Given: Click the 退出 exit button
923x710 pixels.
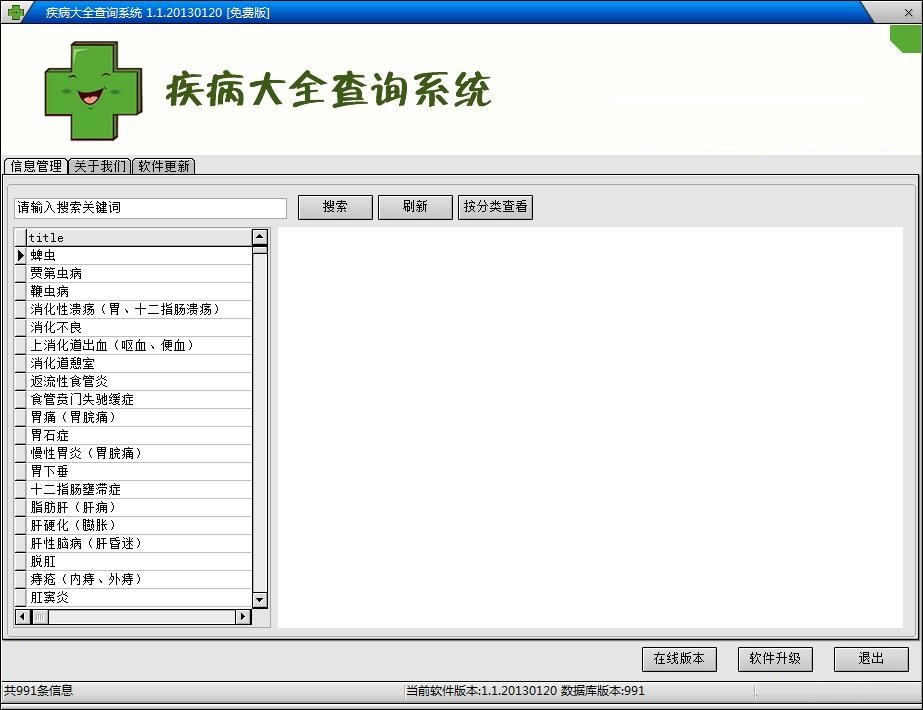Looking at the screenshot, I should (x=871, y=659).
